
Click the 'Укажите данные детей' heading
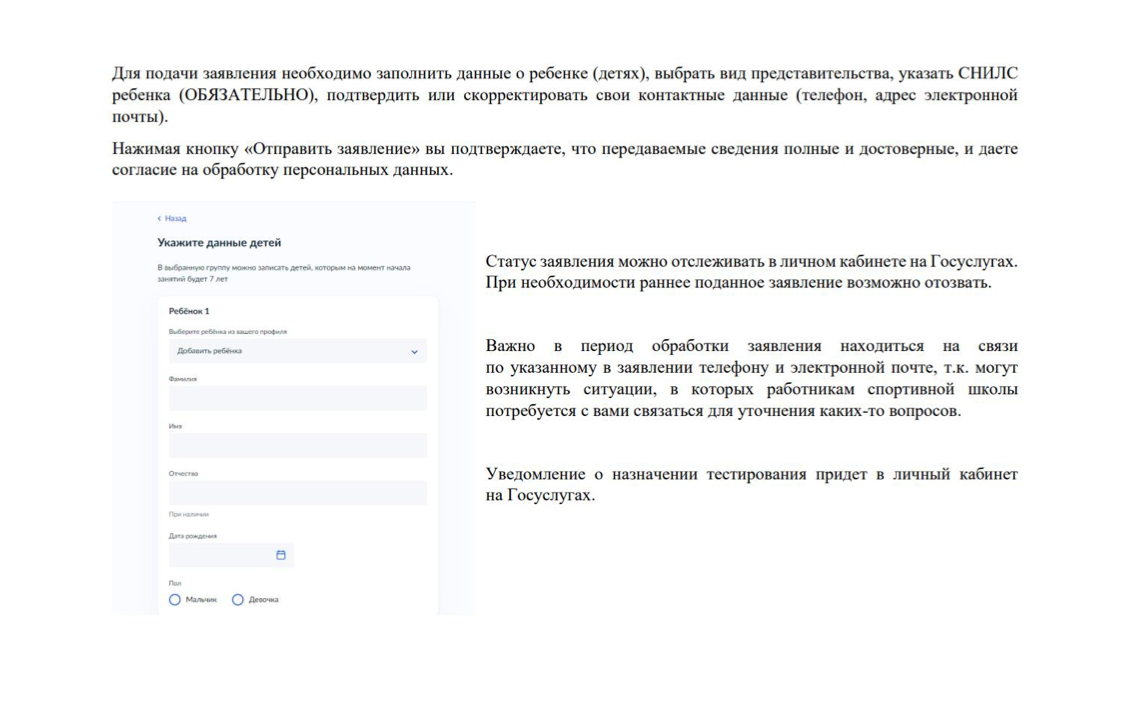click(x=219, y=242)
